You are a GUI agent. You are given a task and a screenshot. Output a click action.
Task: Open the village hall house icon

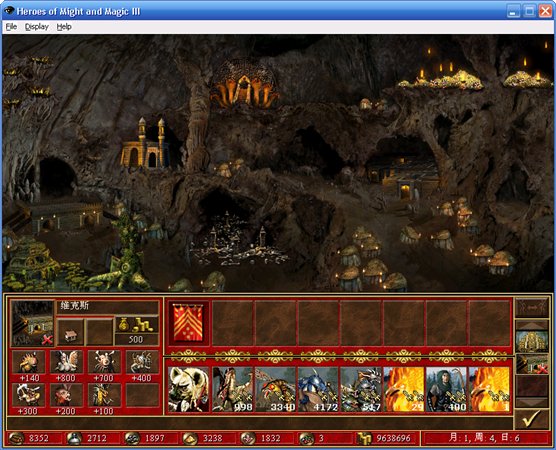tap(71, 332)
